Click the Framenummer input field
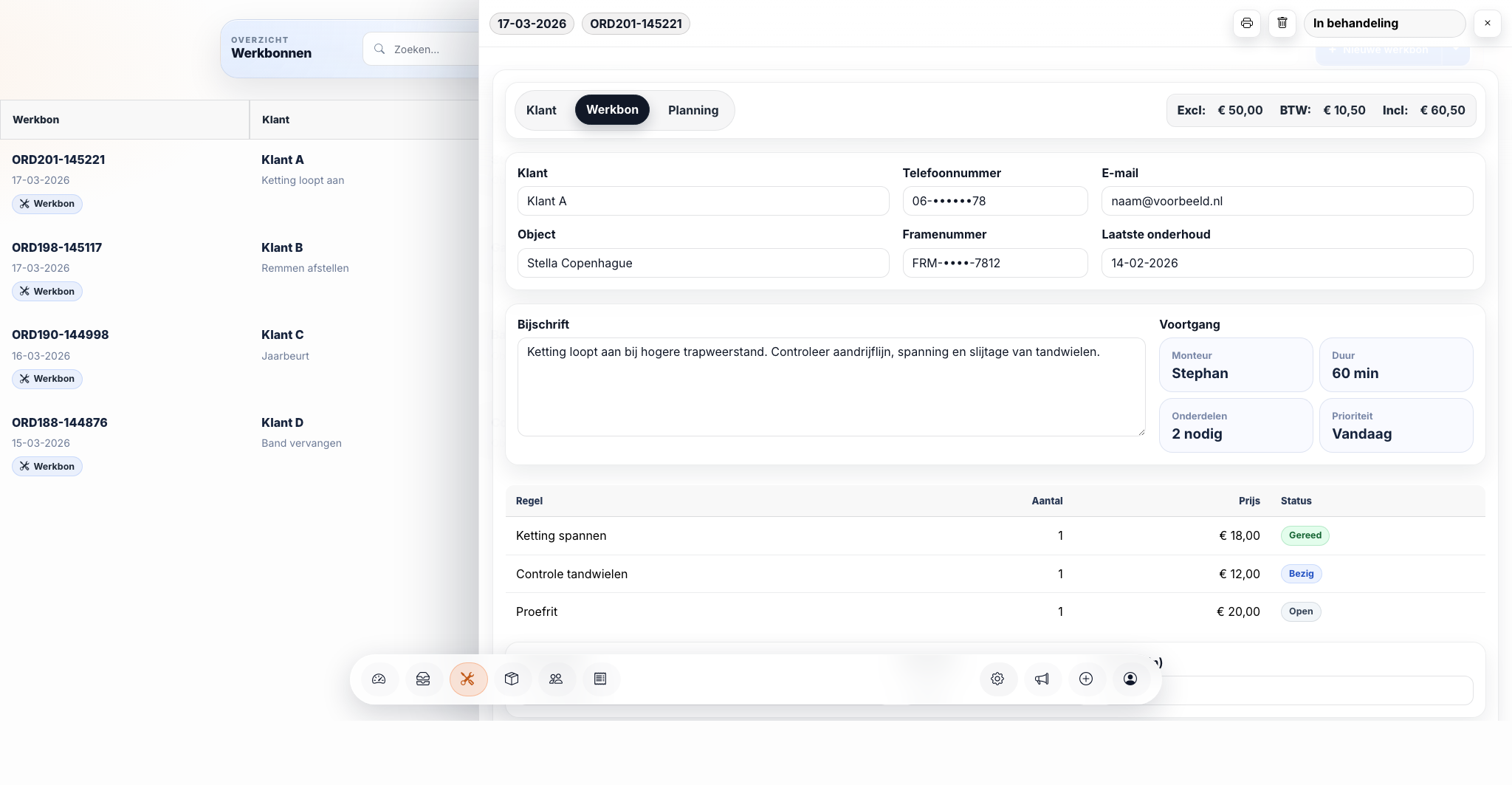Viewport: 1512px width, 785px height. tap(994, 263)
